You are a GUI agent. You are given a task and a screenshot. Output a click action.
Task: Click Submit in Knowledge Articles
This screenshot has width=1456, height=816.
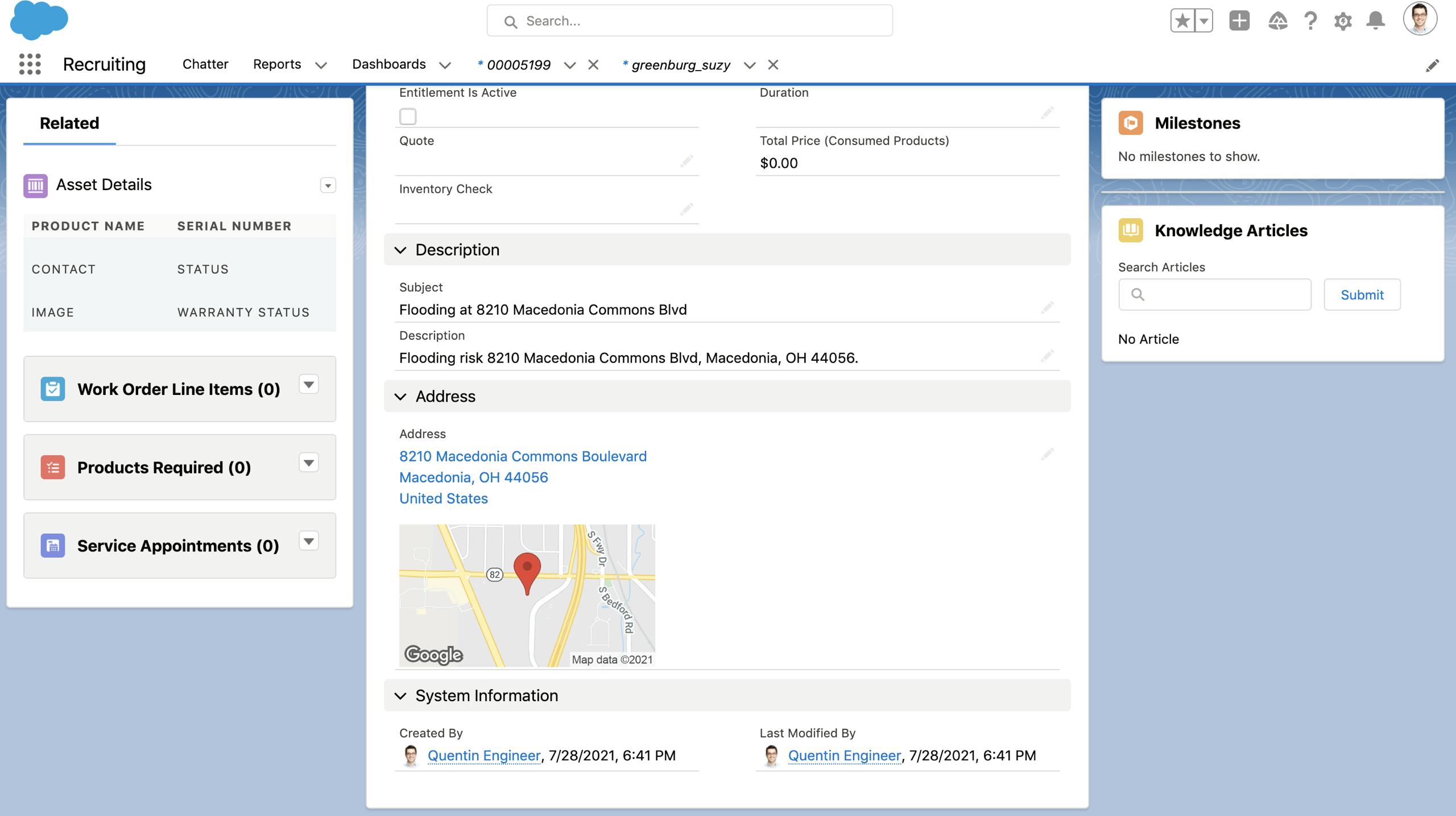tap(1362, 295)
